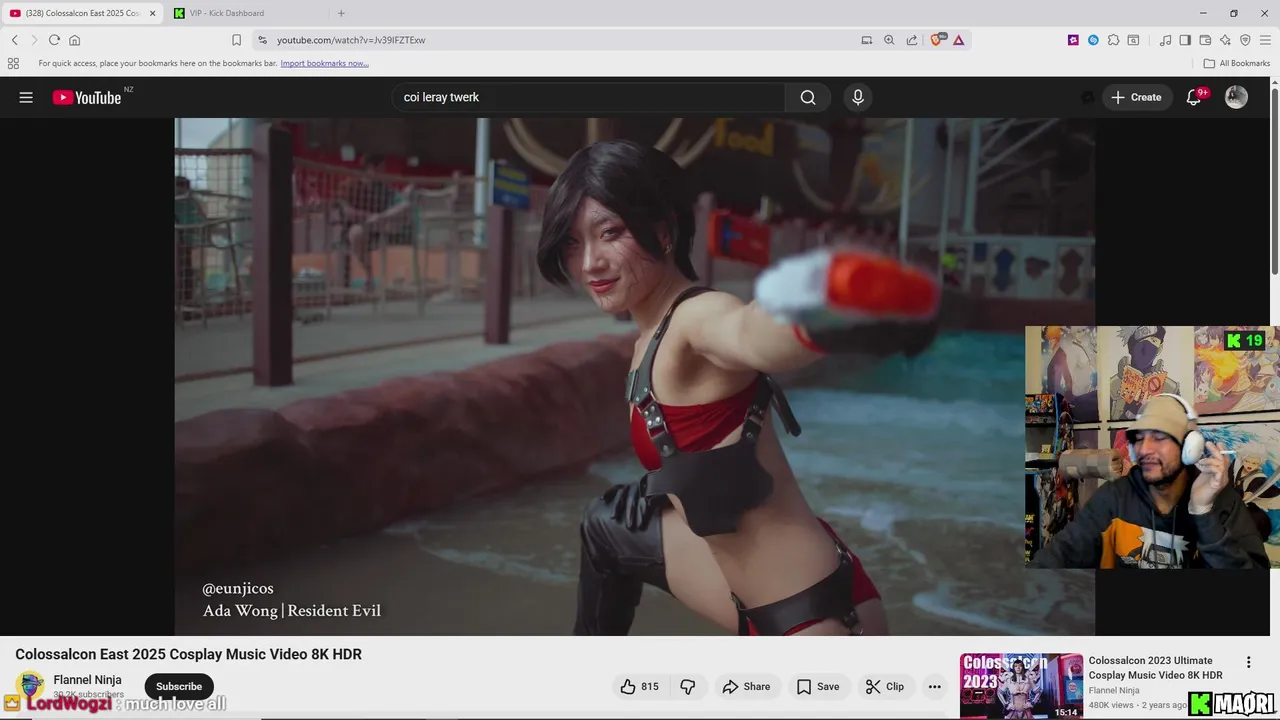Click the YouTube search box

pos(588,97)
